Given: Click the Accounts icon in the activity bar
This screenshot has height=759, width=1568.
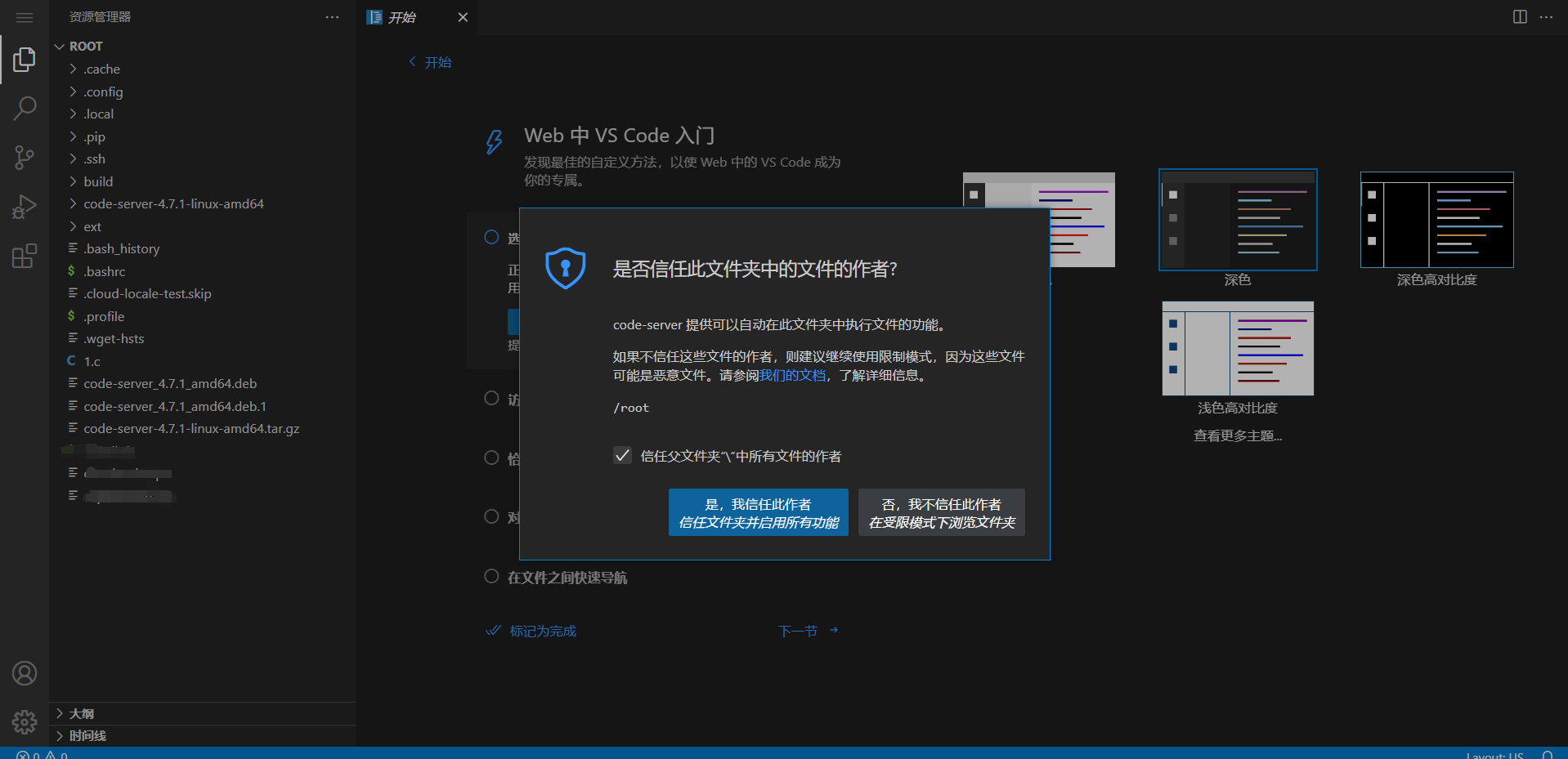Looking at the screenshot, I should [x=25, y=673].
